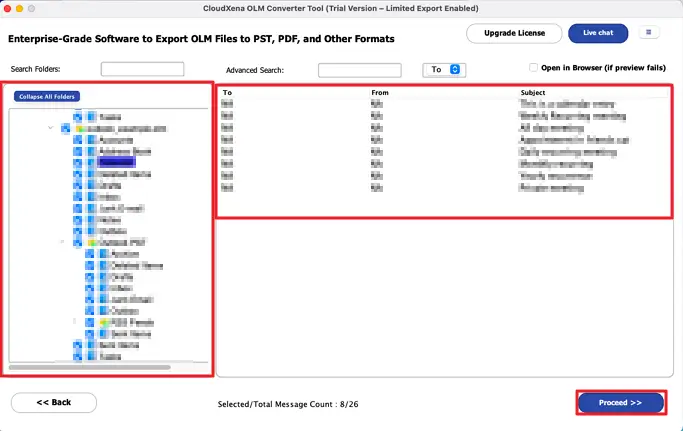The height and width of the screenshot is (431, 683).
Task: Click the Address Book folder icon
Action: click(91, 150)
